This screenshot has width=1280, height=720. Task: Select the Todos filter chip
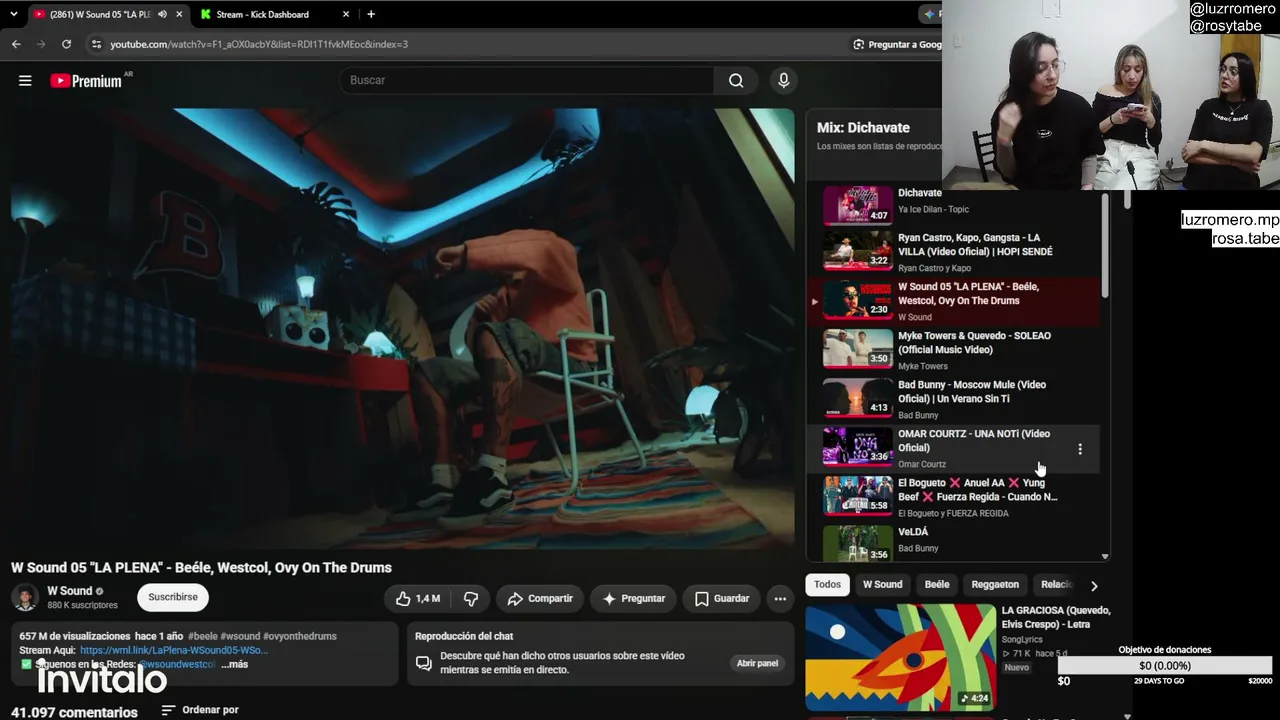pos(827,584)
